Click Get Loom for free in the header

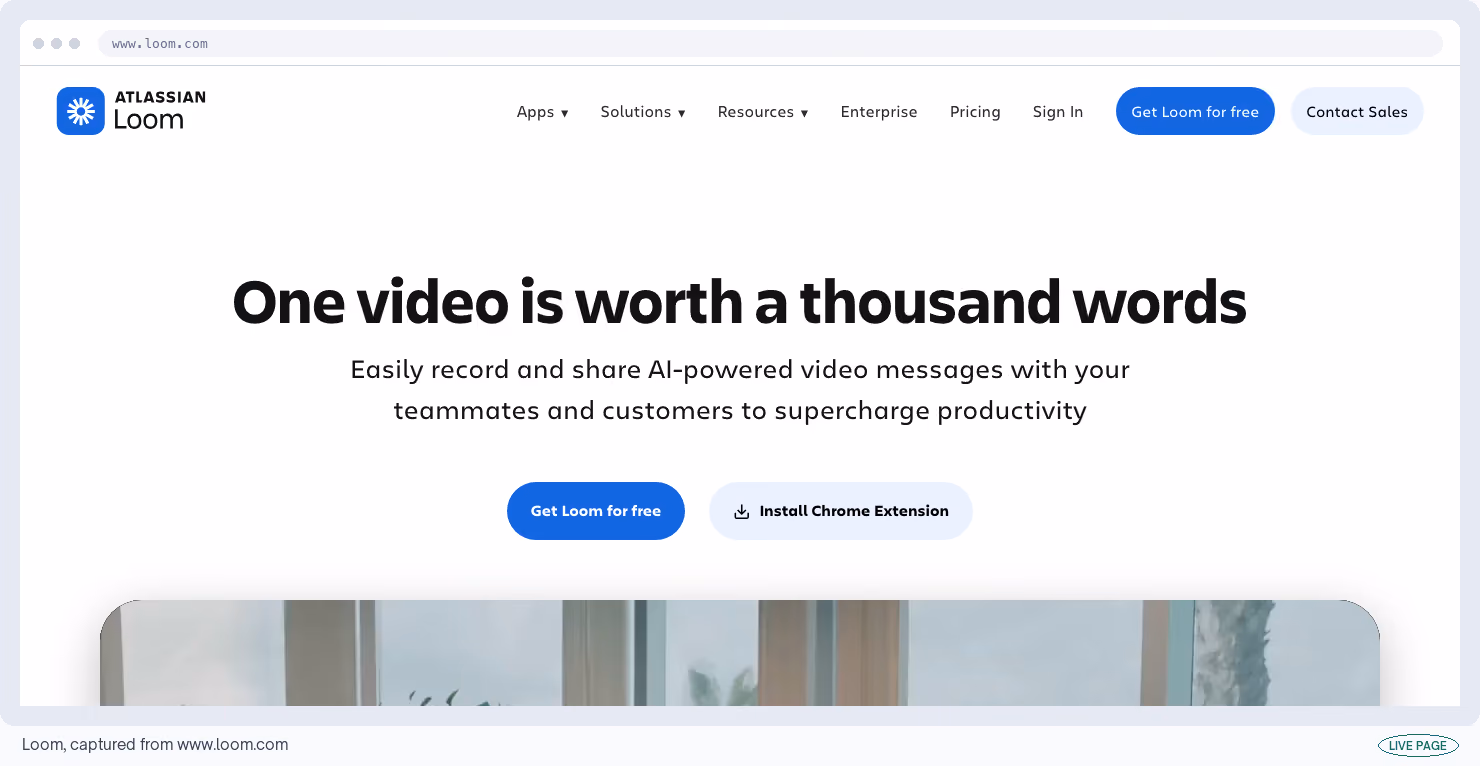click(1195, 111)
